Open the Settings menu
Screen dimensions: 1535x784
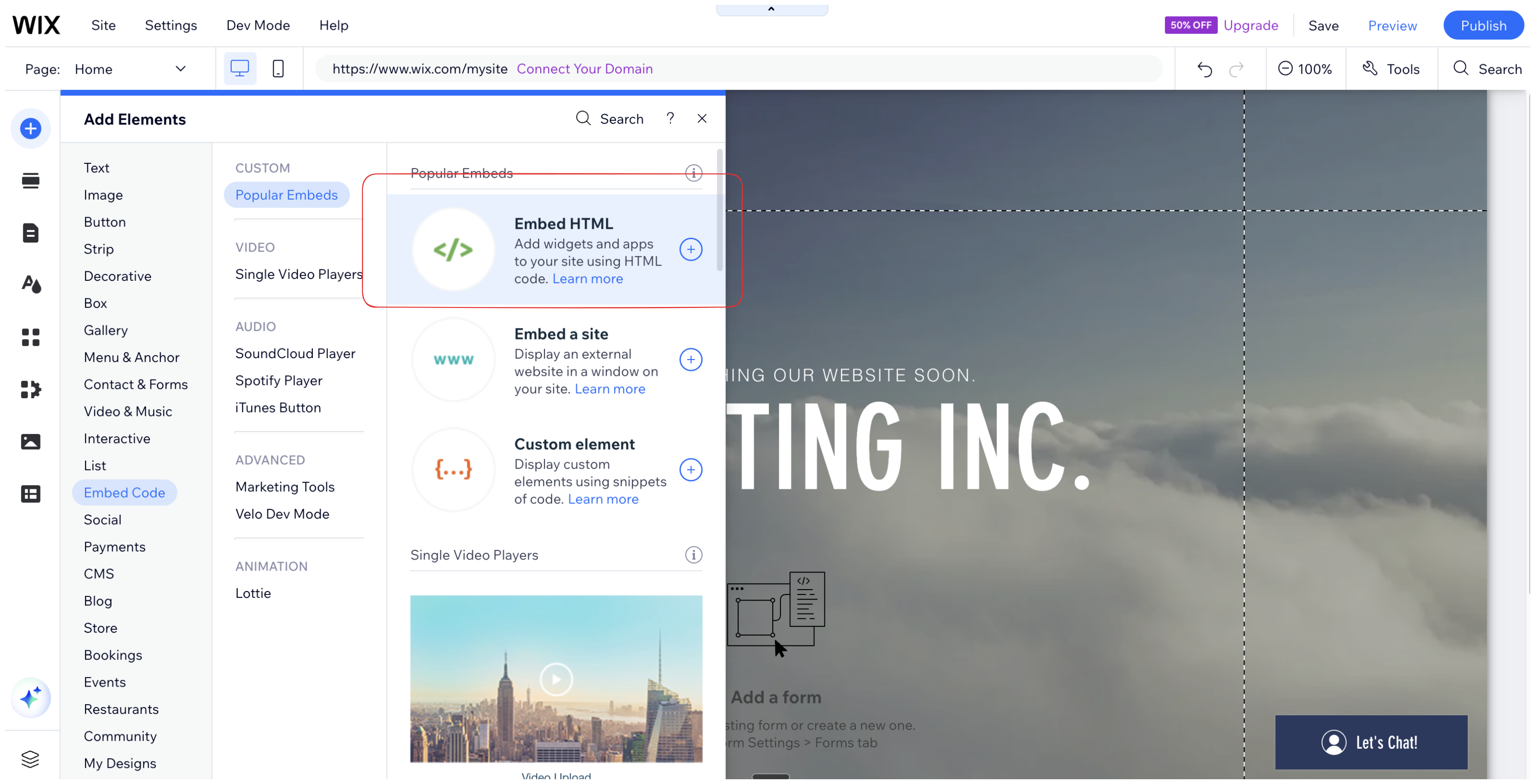coord(171,25)
